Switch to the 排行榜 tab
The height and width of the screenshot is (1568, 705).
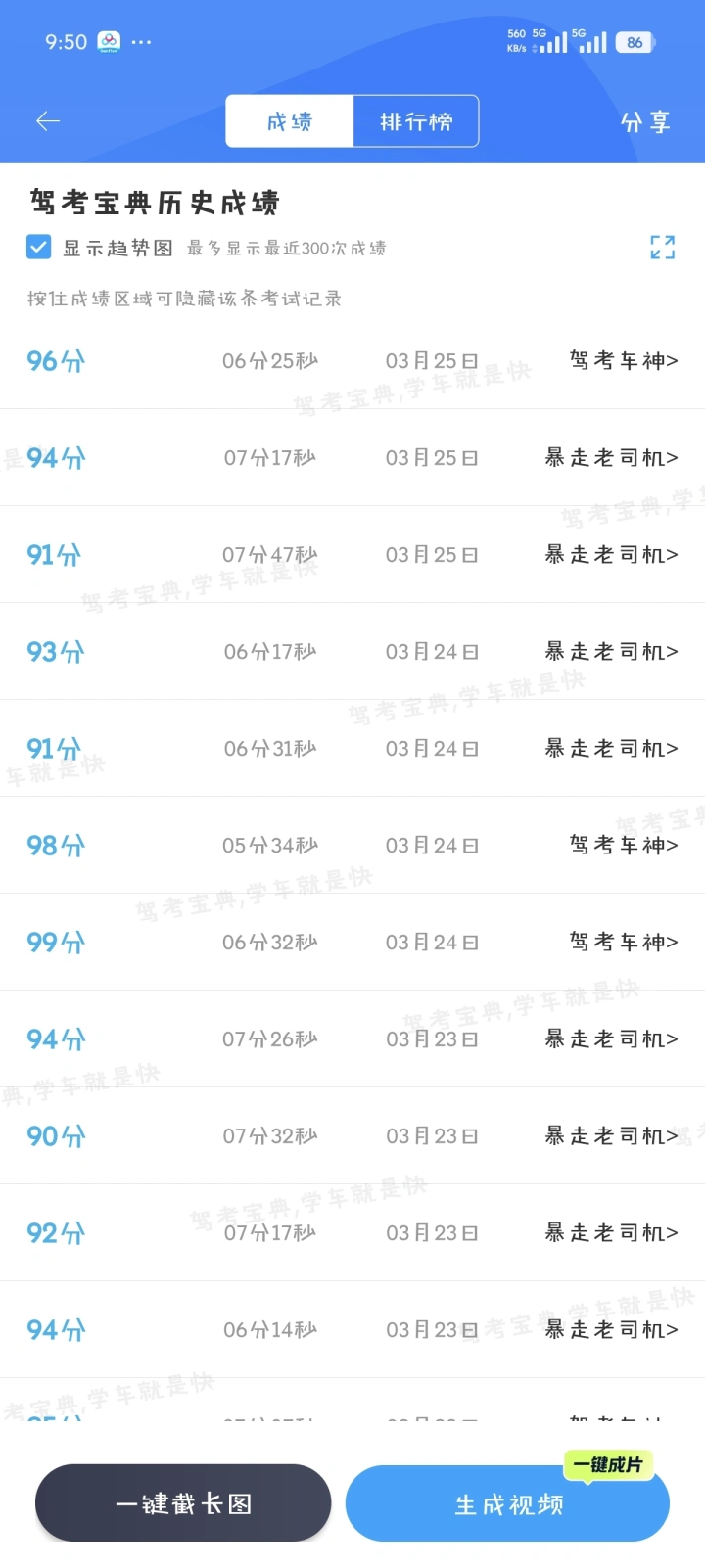coord(416,121)
